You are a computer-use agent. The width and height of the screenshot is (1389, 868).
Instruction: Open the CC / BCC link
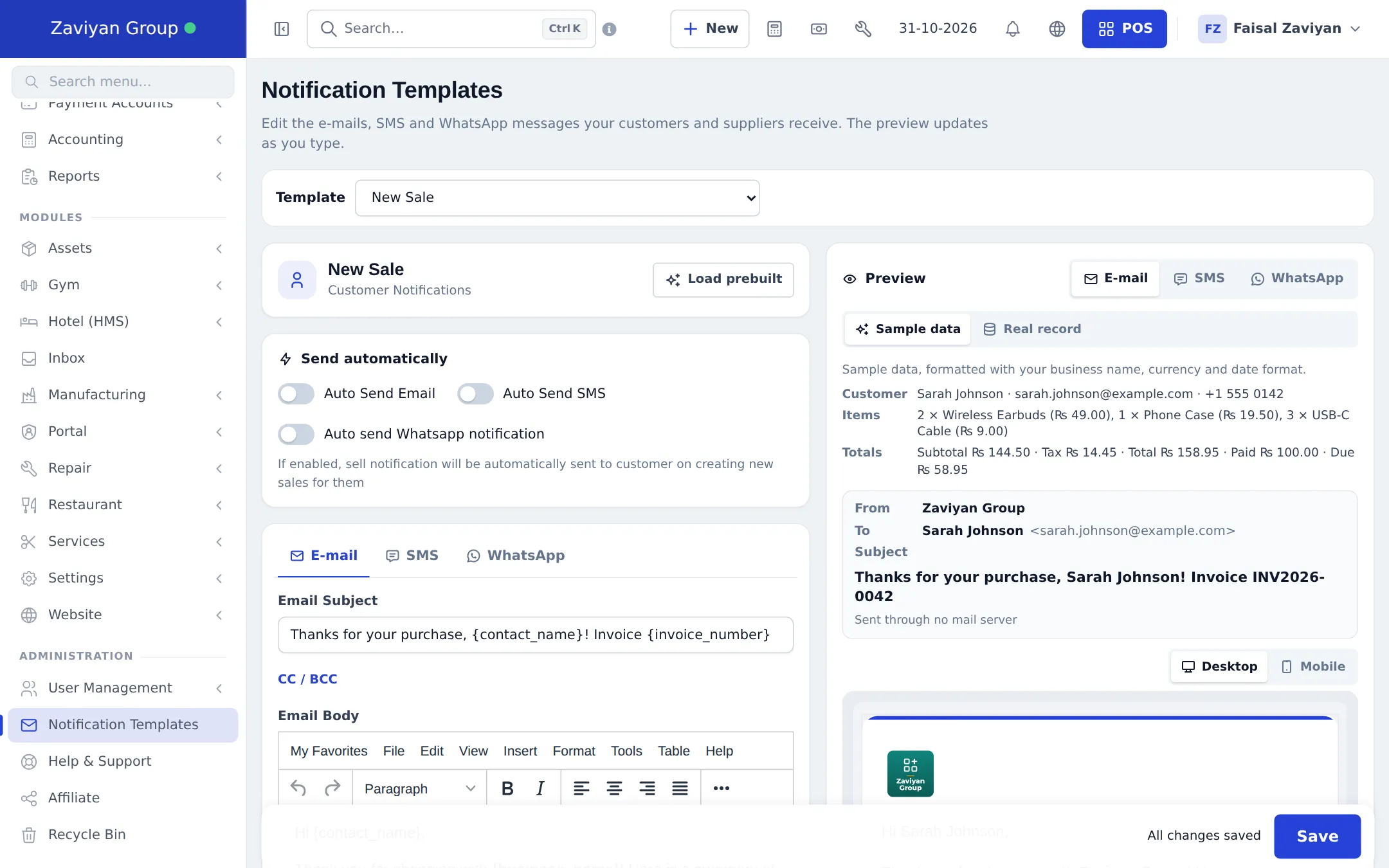pos(307,679)
